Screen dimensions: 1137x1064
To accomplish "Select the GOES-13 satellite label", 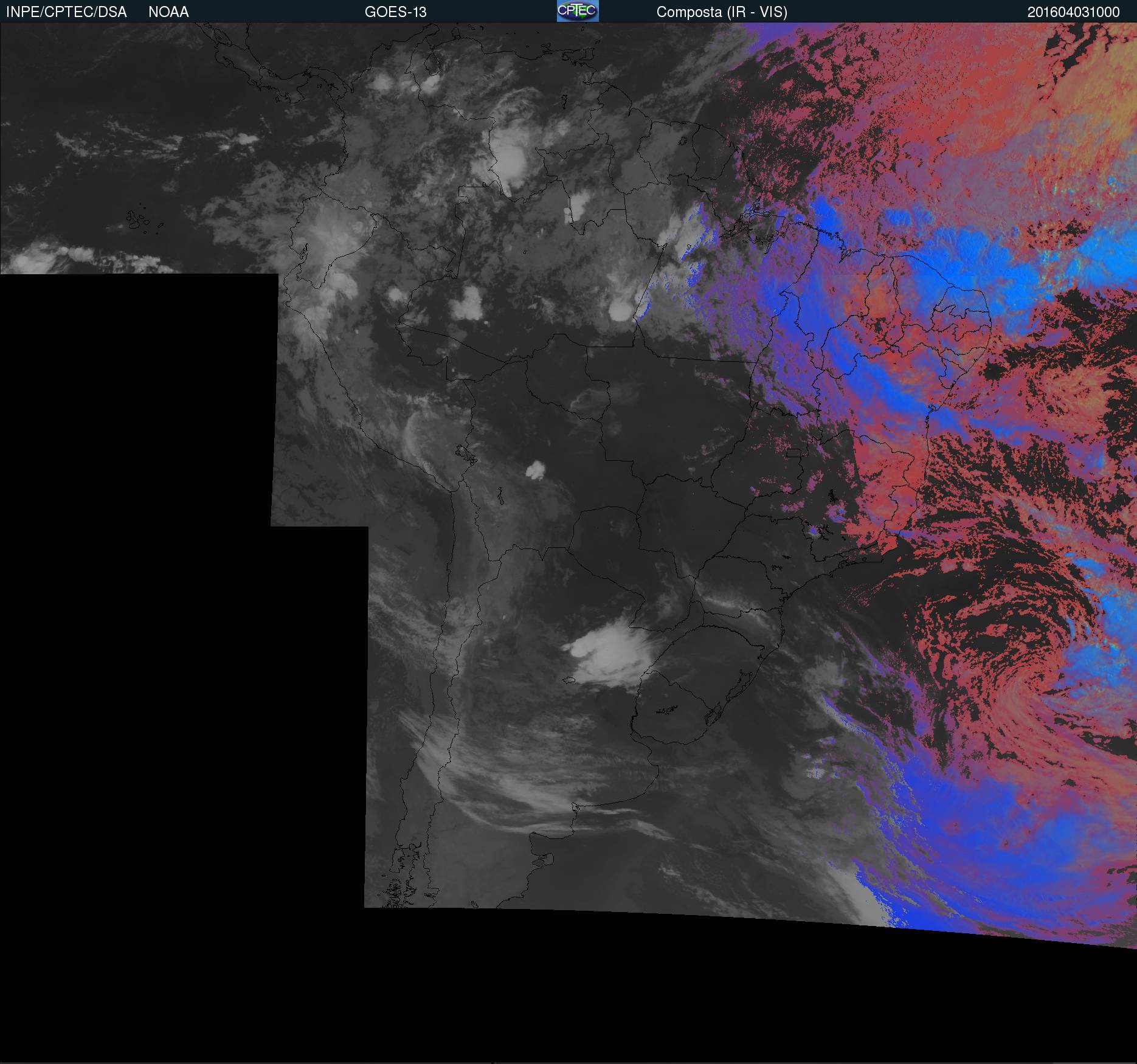I will pos(396,12).
